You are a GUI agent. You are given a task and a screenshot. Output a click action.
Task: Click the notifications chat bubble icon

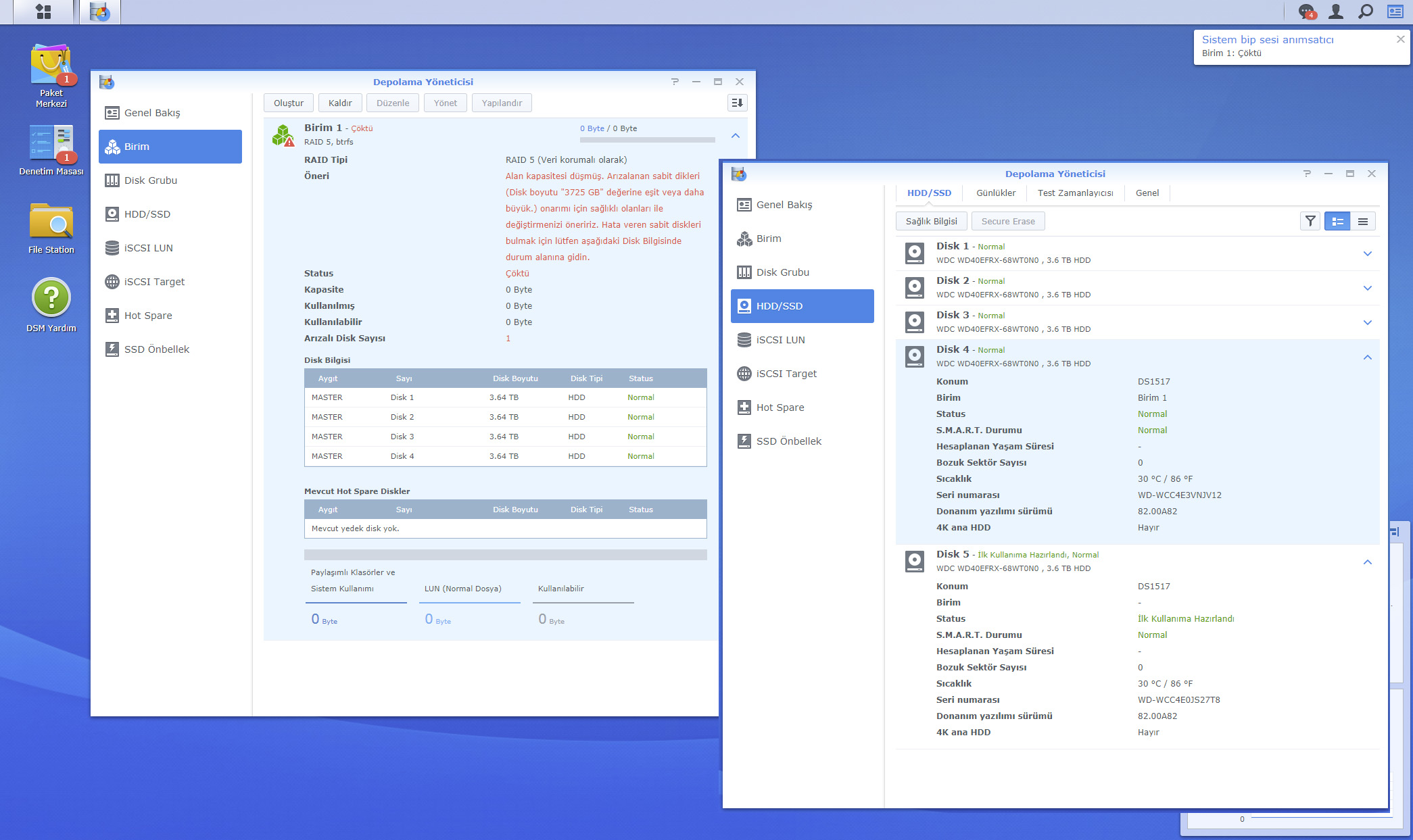pyautogui.click(x=1306, y=11)
